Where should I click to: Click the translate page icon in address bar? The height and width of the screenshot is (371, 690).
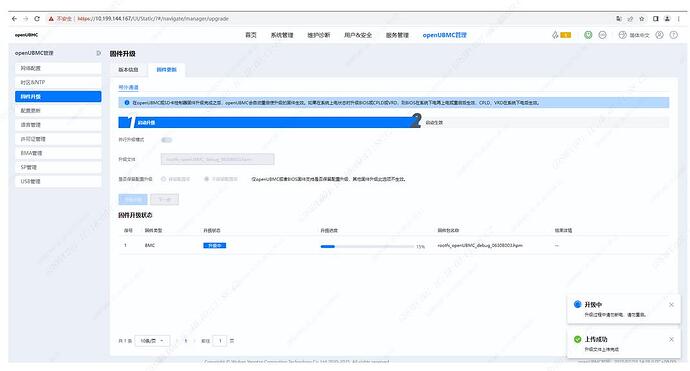[x=619, y=18]
